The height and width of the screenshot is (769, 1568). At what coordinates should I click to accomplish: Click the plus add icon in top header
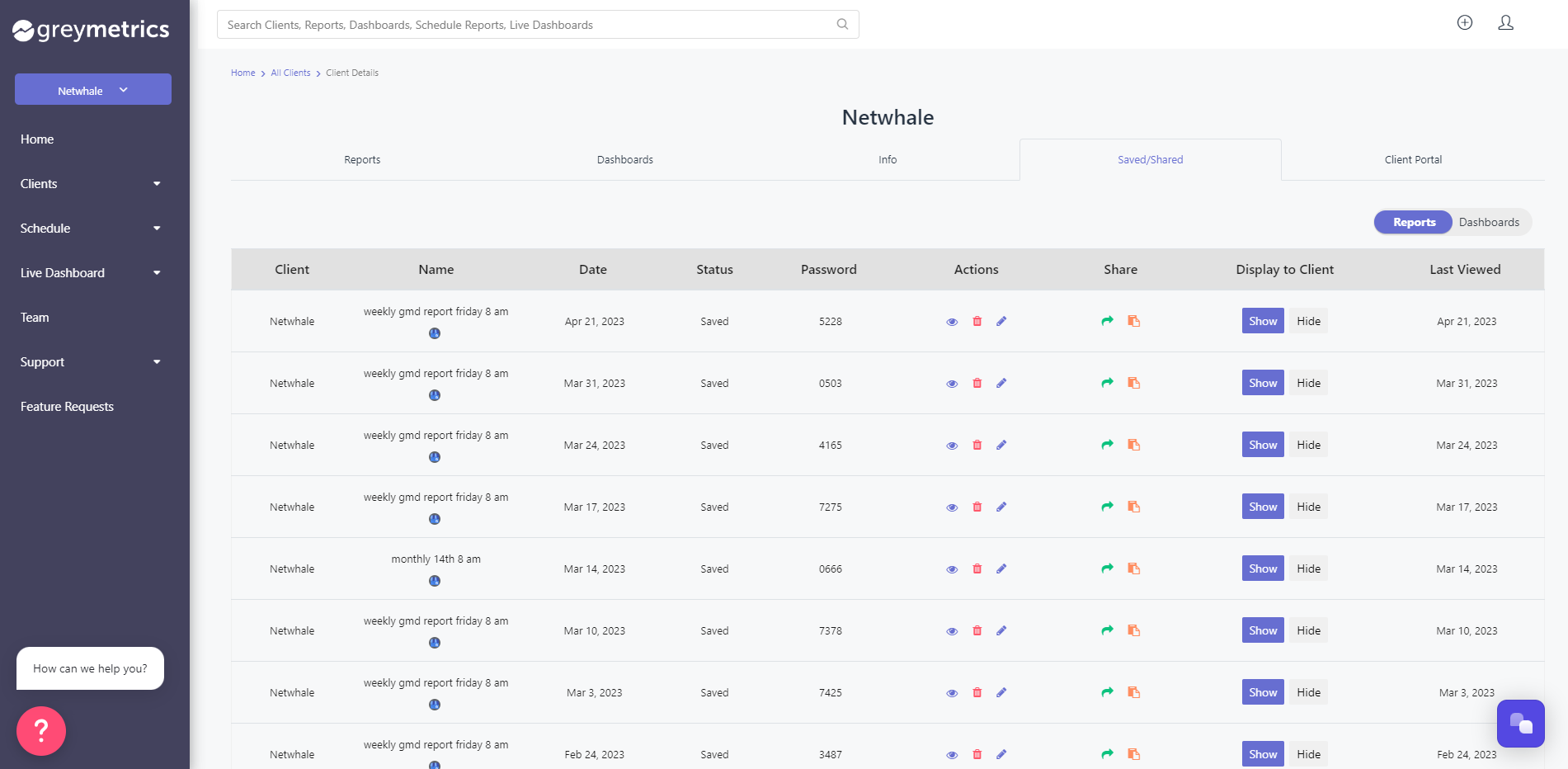[x=1464, y=23]
